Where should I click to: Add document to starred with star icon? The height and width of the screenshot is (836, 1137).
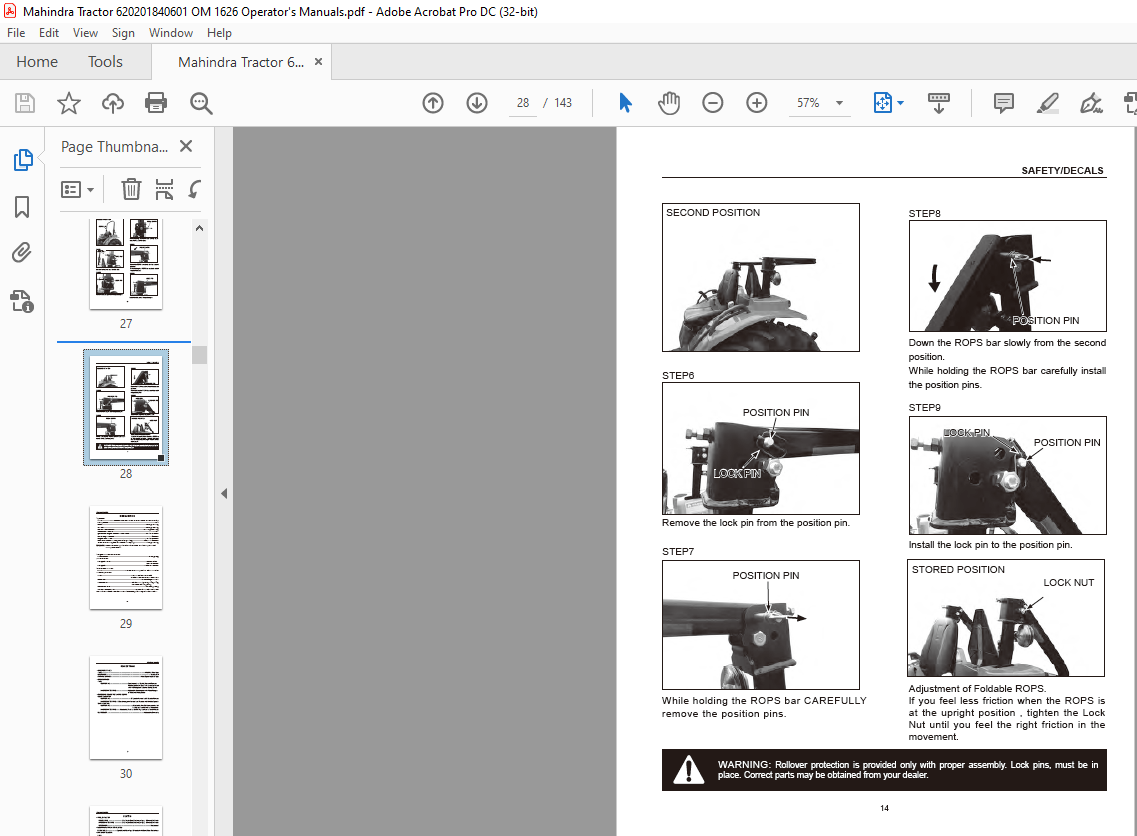coord(69,103)
